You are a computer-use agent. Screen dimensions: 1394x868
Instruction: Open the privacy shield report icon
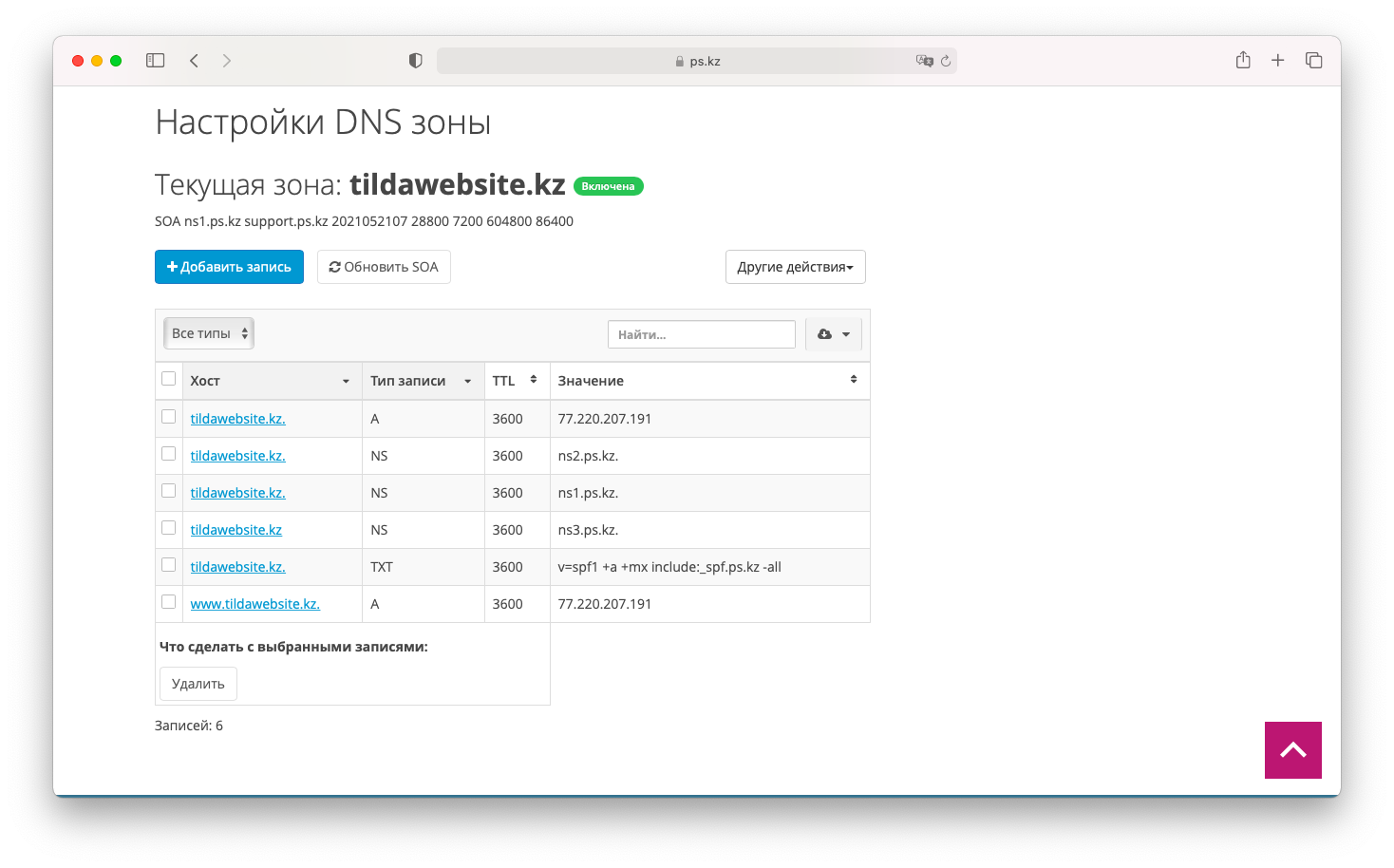tap(415, 61)
